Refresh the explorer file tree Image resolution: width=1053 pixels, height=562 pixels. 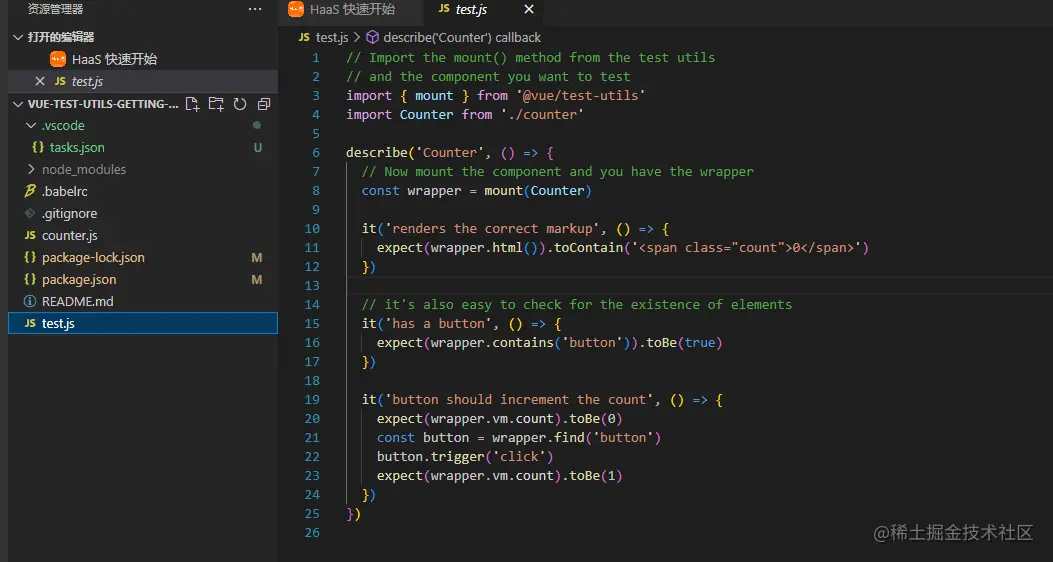240,103
